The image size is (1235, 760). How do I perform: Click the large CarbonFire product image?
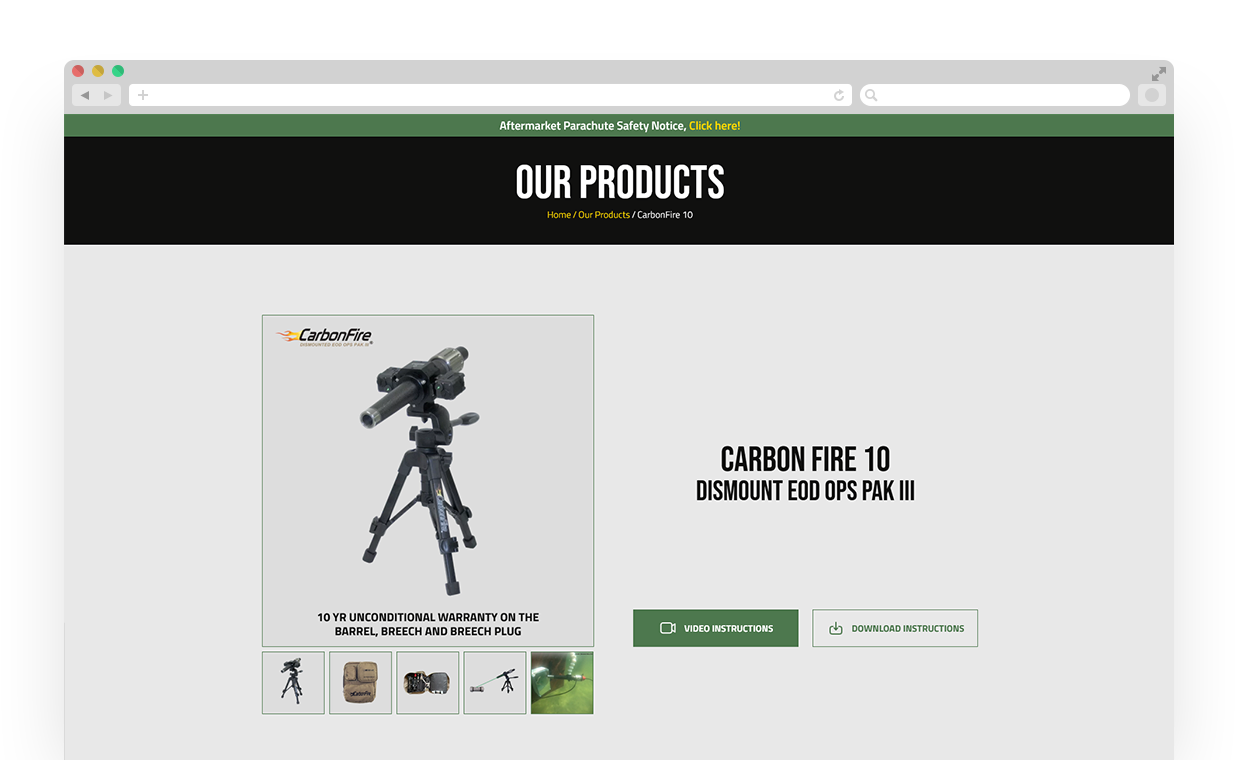pyautogui.click(x=427, y=480)
